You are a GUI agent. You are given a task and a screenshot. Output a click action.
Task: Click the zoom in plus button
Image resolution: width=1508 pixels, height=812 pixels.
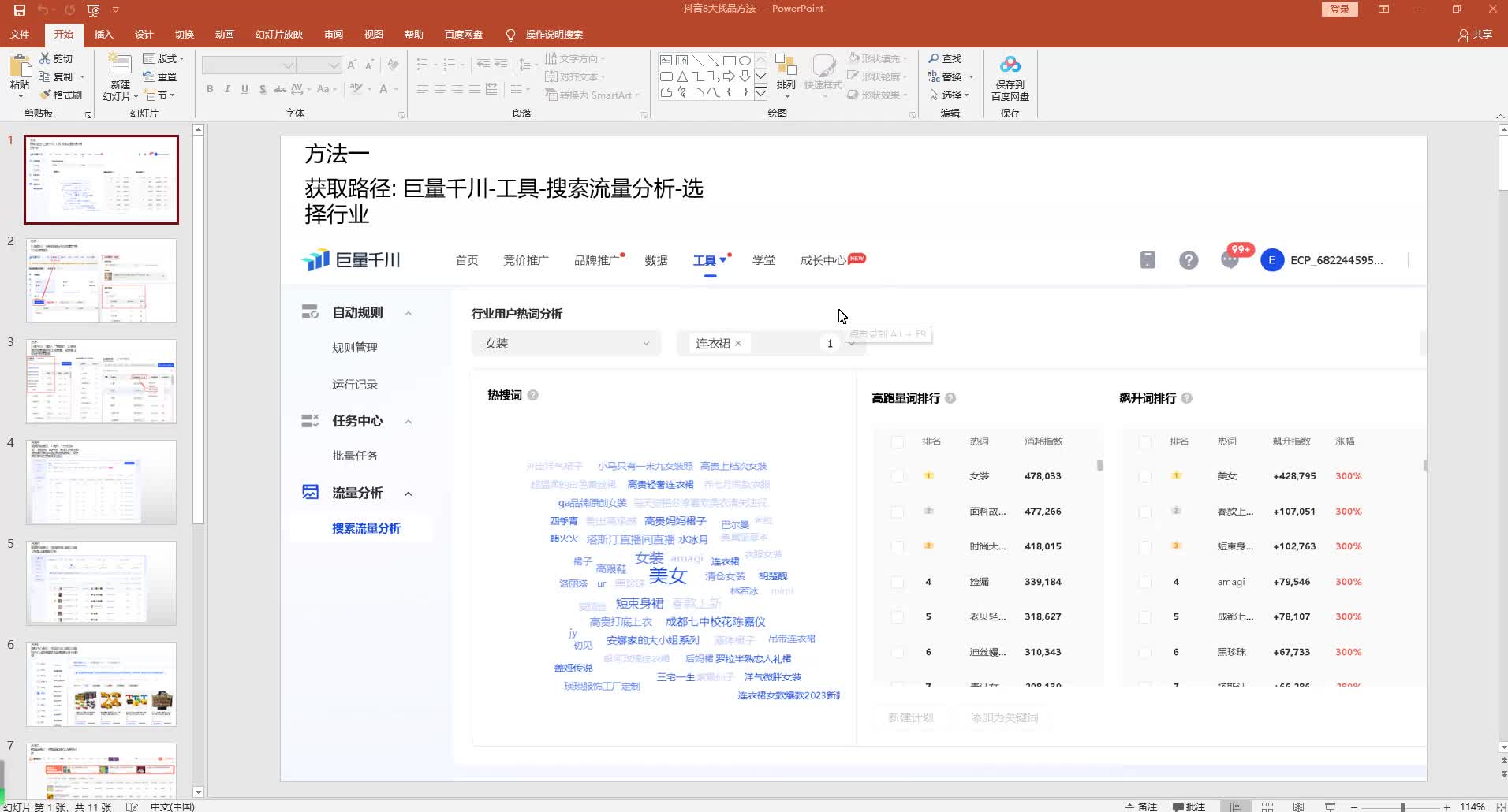pos(1446,807)
